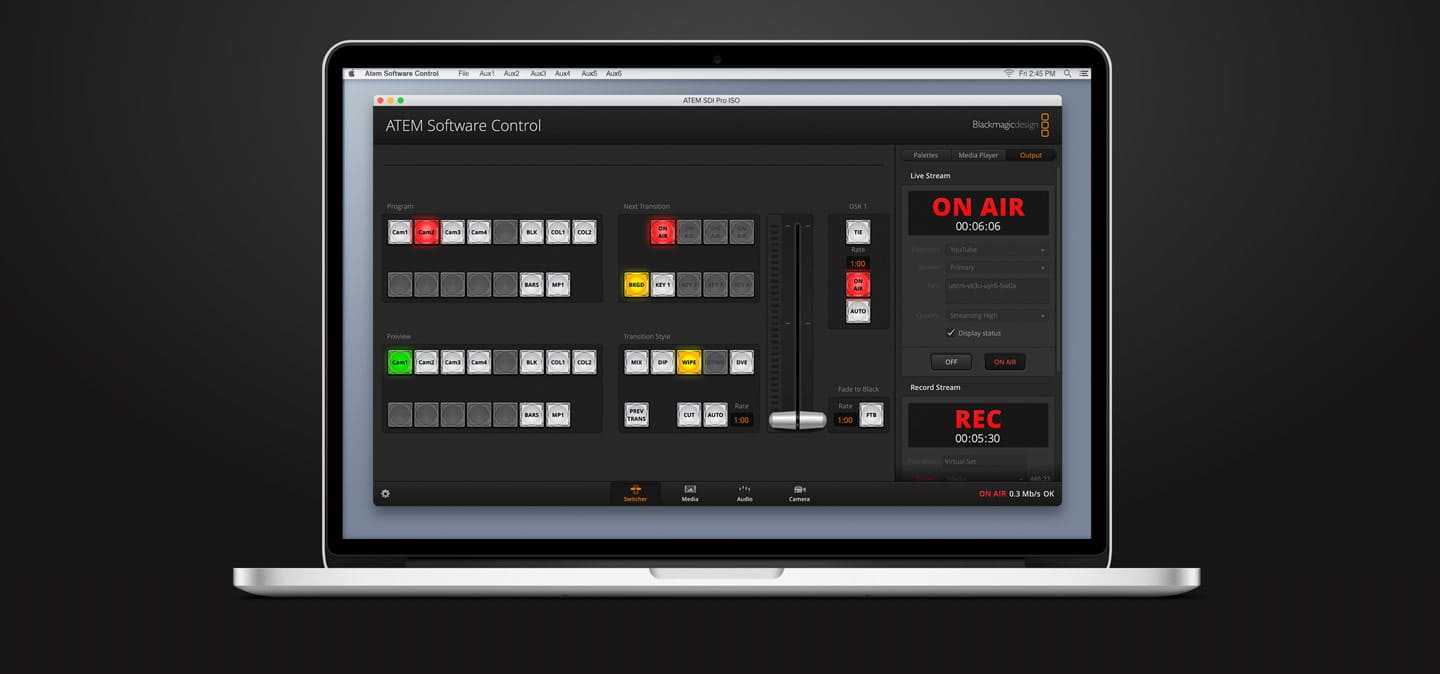
Task: Toggle the Display status checkbox
Action: point(951,333)
